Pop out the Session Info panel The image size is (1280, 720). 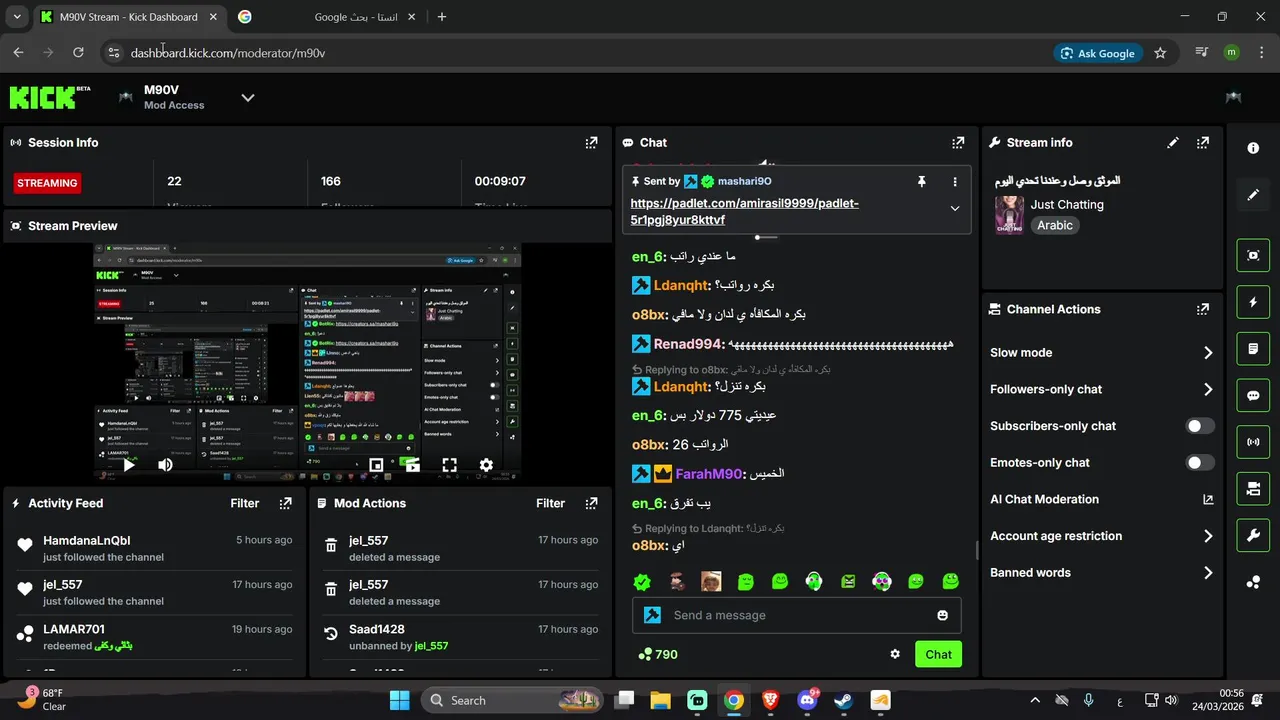591,143
